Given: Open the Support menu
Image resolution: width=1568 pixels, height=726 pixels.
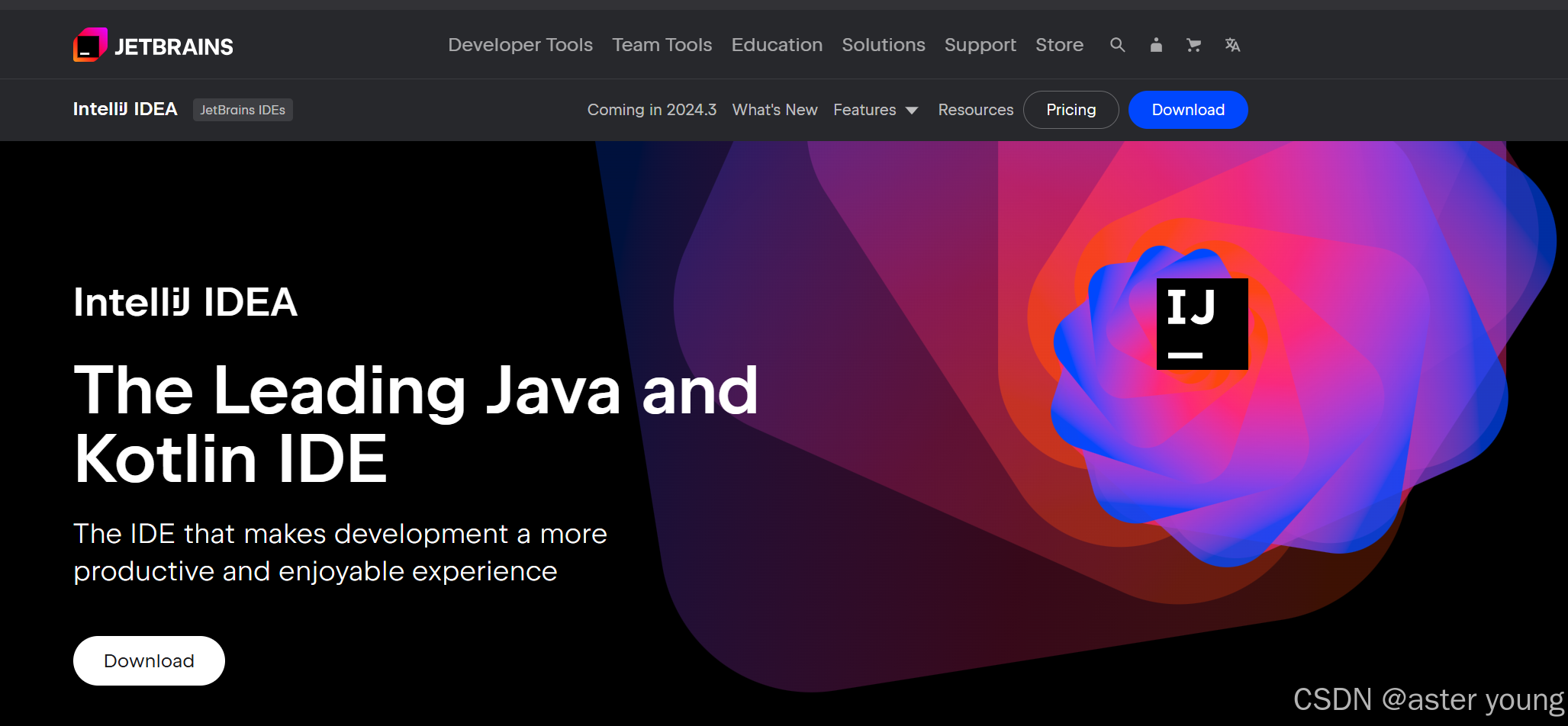Looking at the screenshot, I should [980, 45].
